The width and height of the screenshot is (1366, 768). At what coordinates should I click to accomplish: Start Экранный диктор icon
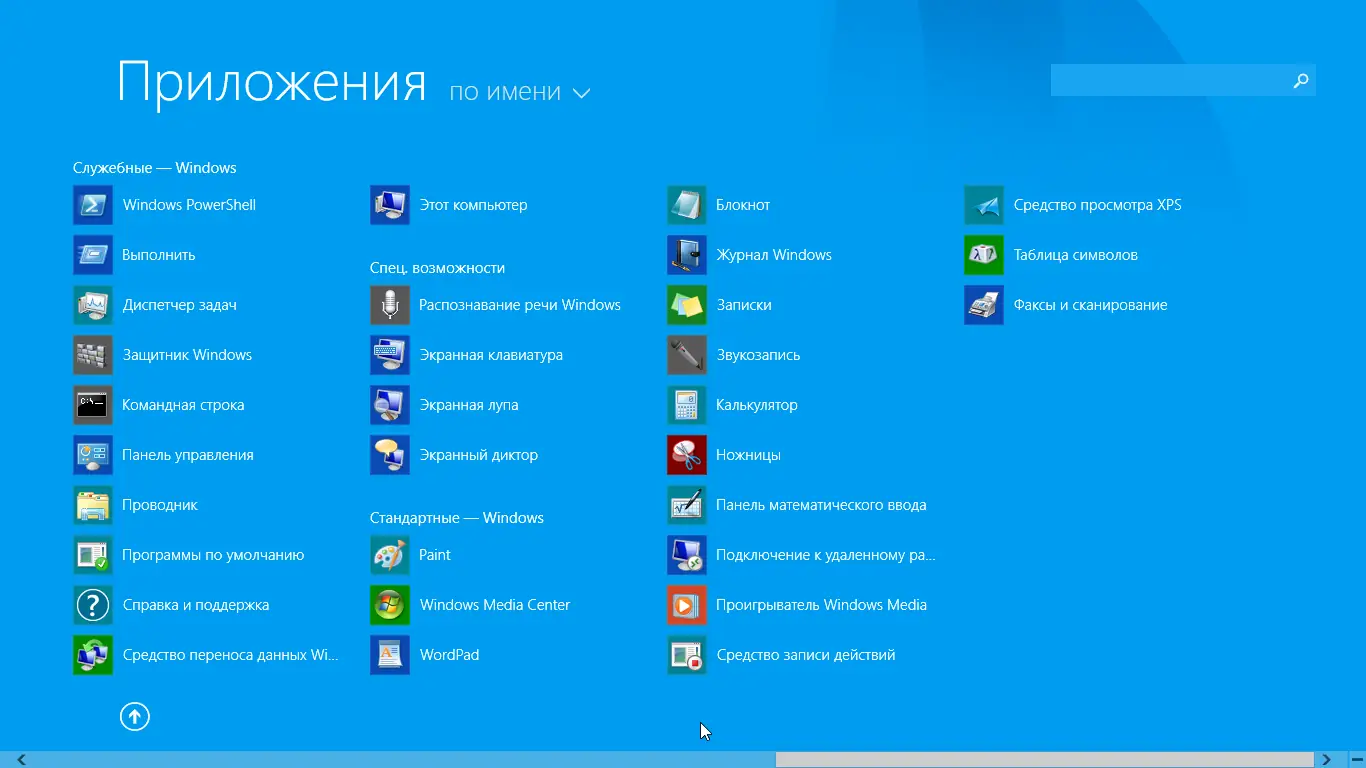coord(390,455)
